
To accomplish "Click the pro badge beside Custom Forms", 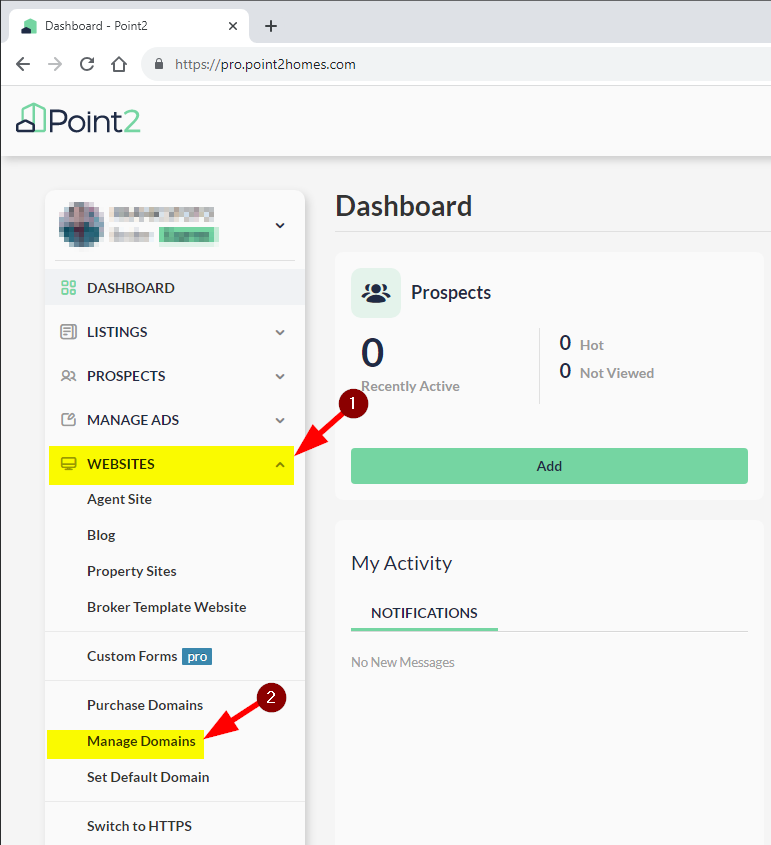I will pos(197,656).
